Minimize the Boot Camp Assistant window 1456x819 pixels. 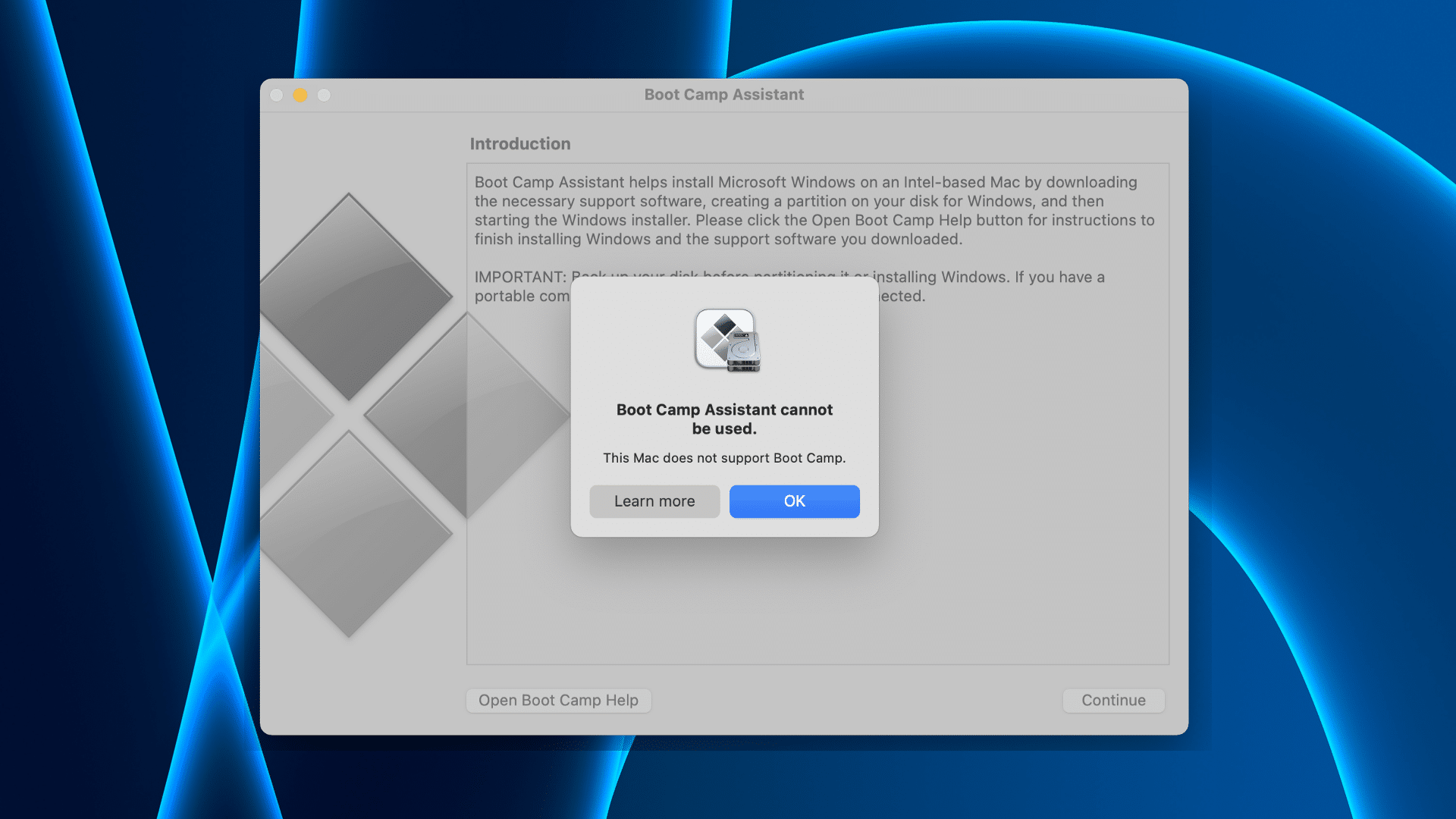pyautogui.click(x=300, y=95)
